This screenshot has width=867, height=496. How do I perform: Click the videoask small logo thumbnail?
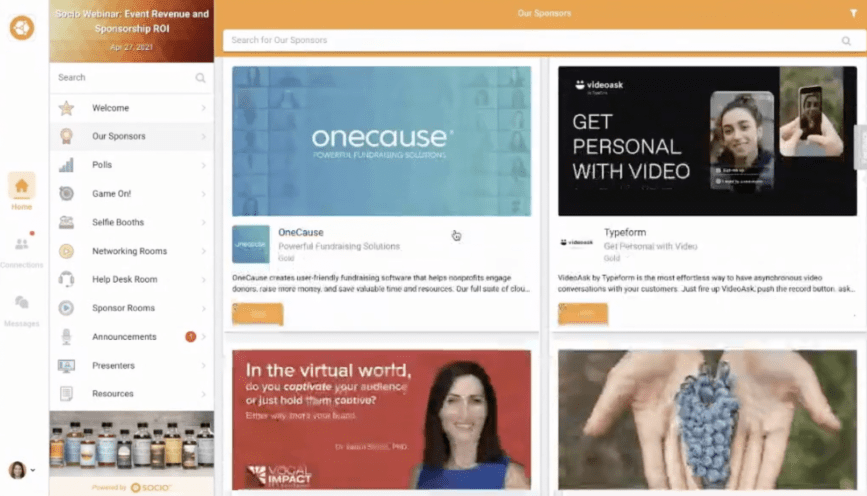pyautogui.click(x=577, y=243)
